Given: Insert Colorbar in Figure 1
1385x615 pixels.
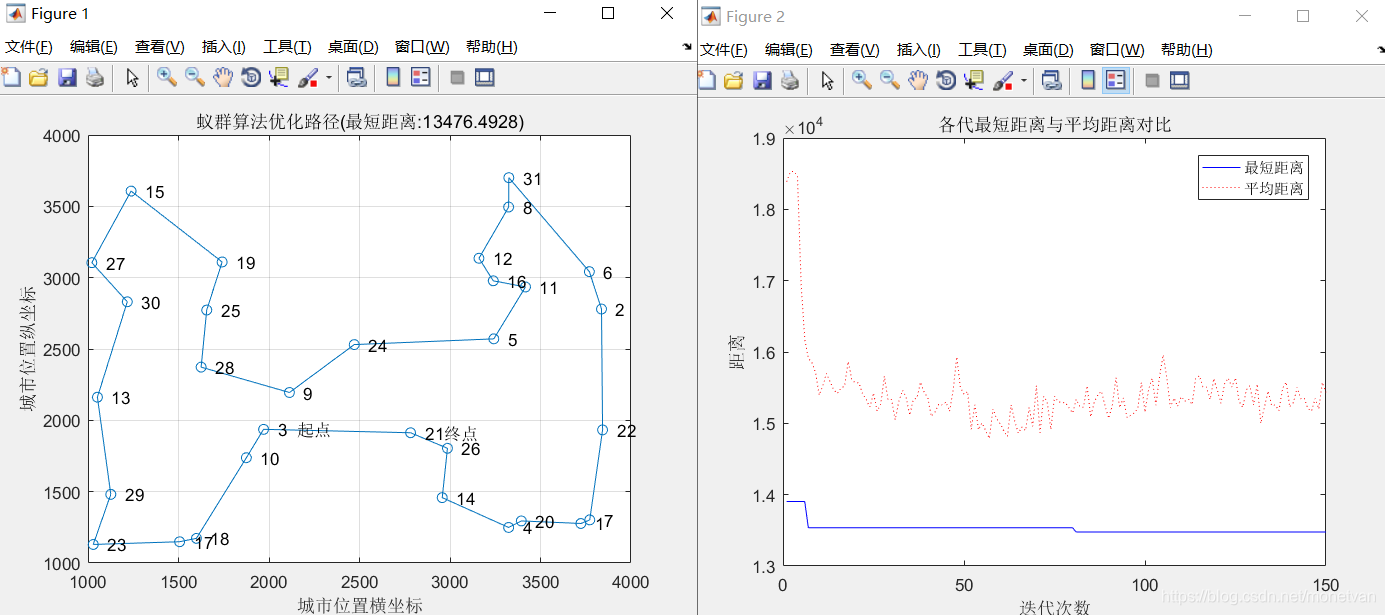Looking at the screenshot, I should point(392,77).
